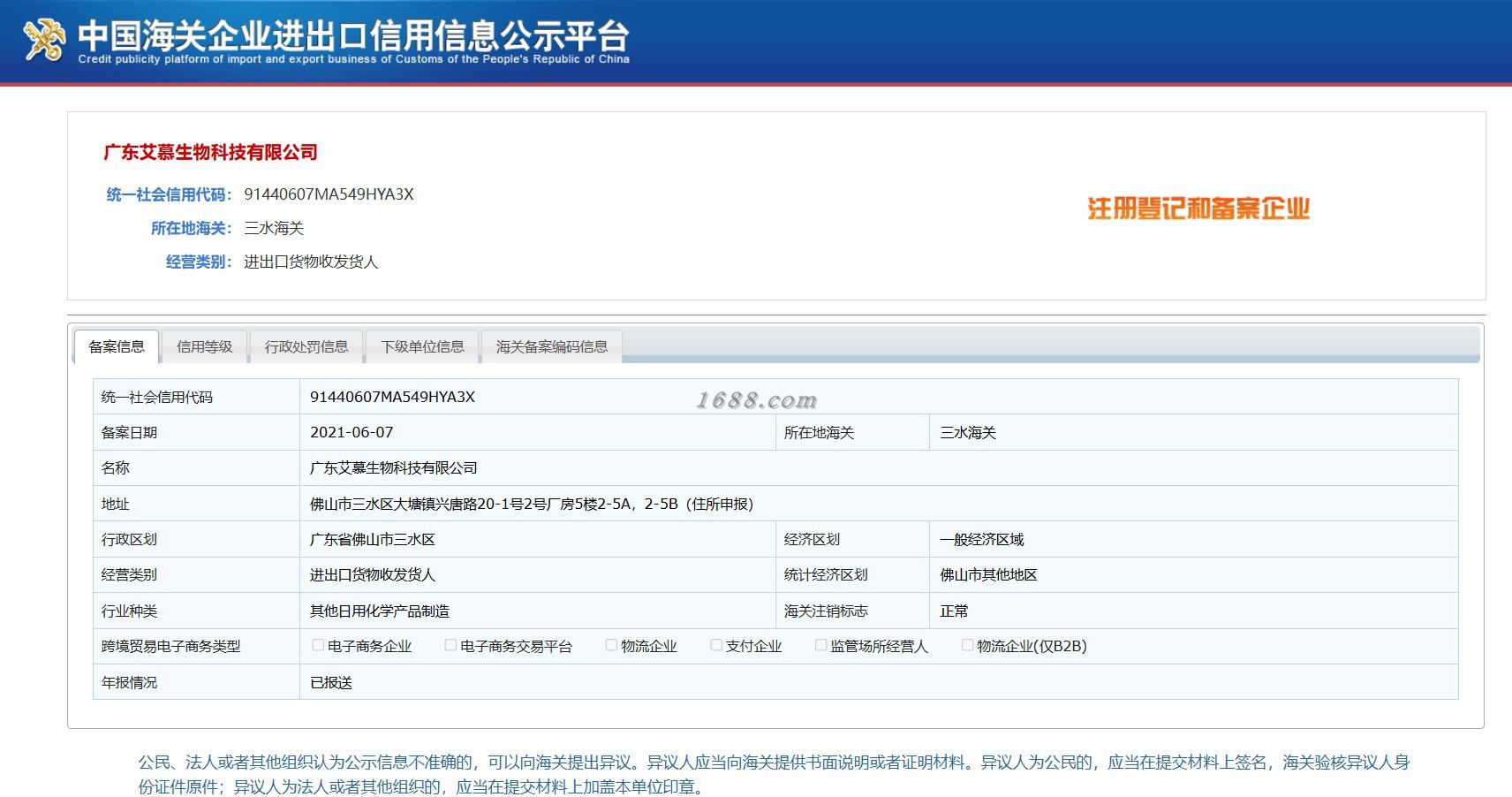The width and height of the screenshot is (1512, 797).
Task: Select credit code 91440607MA549HYA3X in header card
Action: [329, 194]
